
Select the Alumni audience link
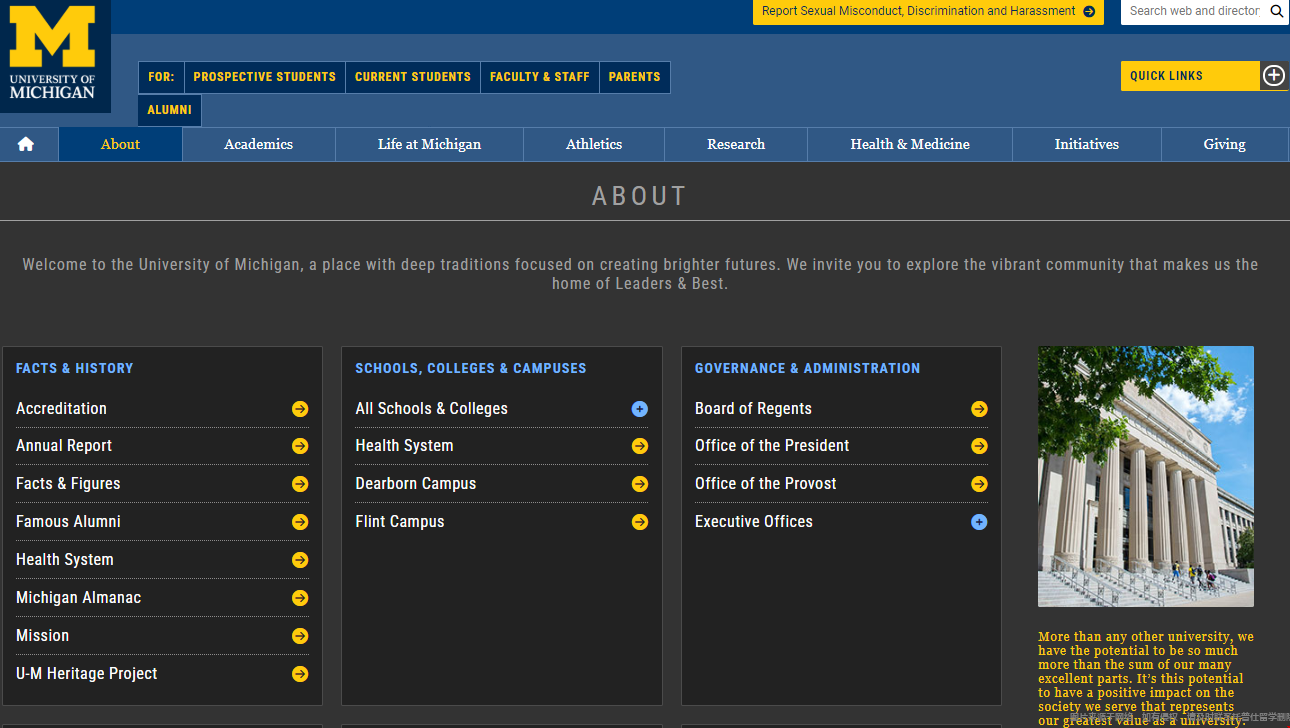click(170, 110)
